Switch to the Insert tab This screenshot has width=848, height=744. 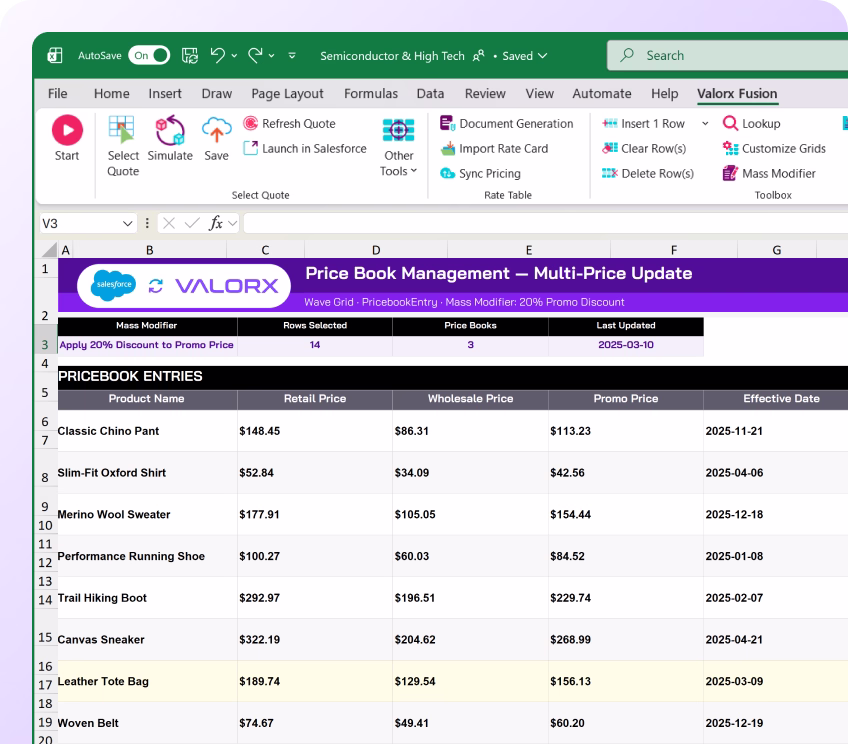pyautogui.click(x=165, y=94)
